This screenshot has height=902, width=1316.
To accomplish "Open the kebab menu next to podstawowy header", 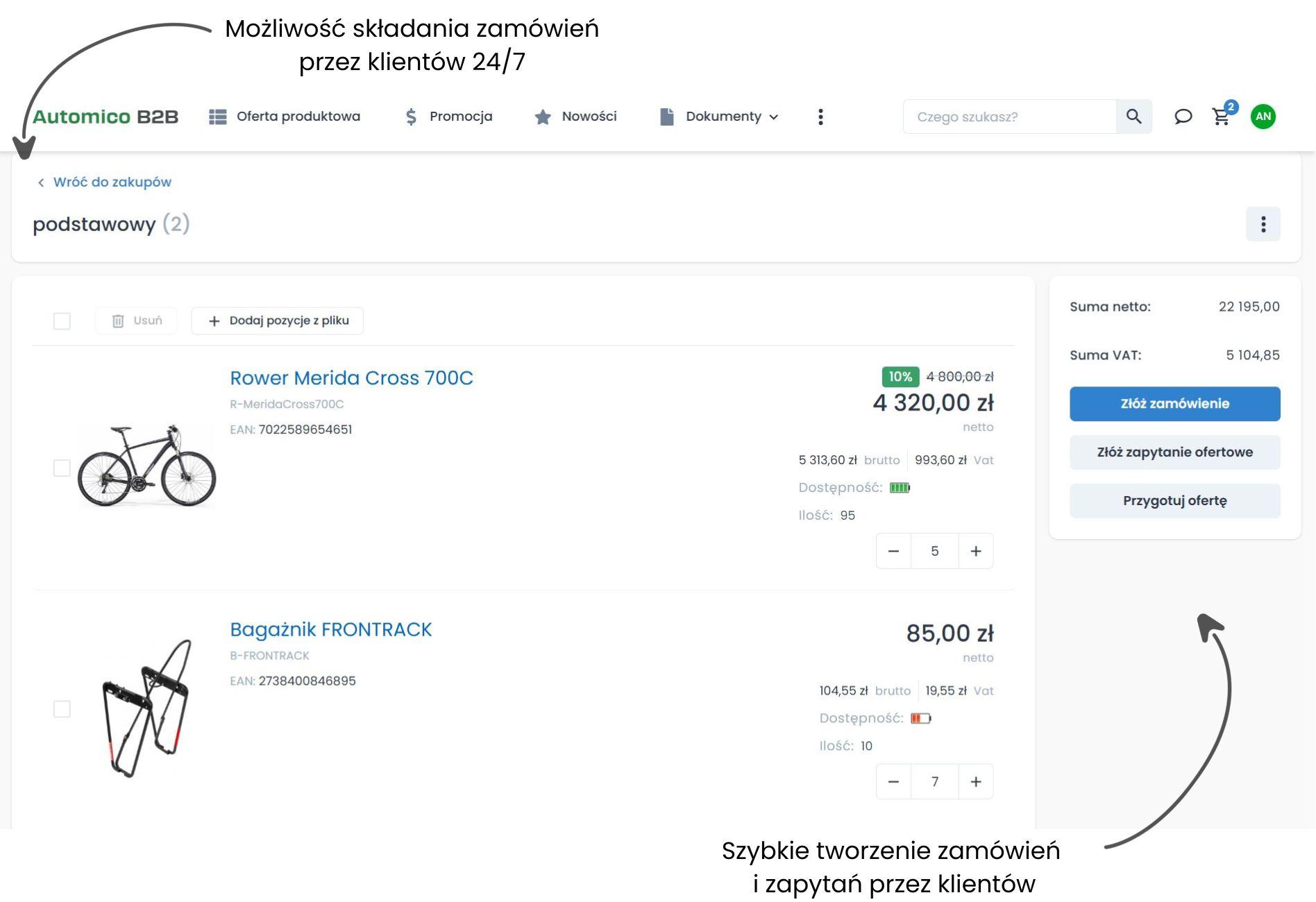I will (1263, 224).
